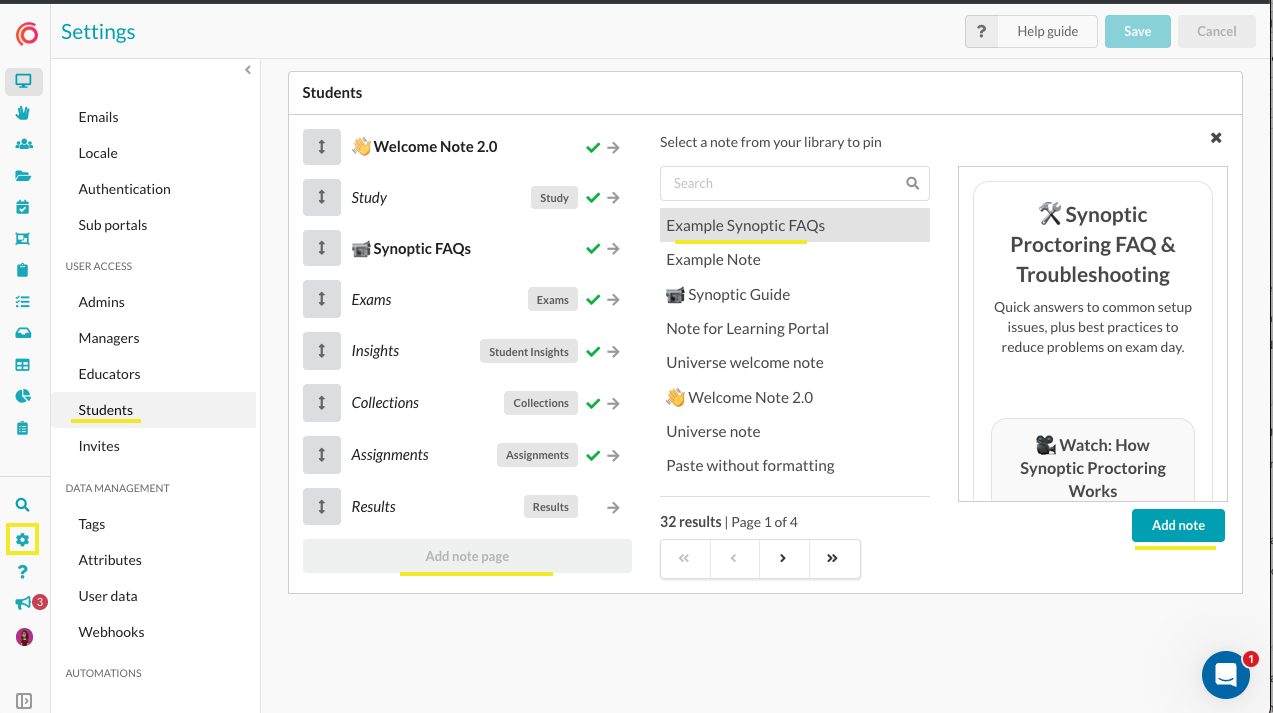Screen dimensions: 1273x713
Task: Open the Educators settings section
Action: pyautogui.click(x=109, y=374)
